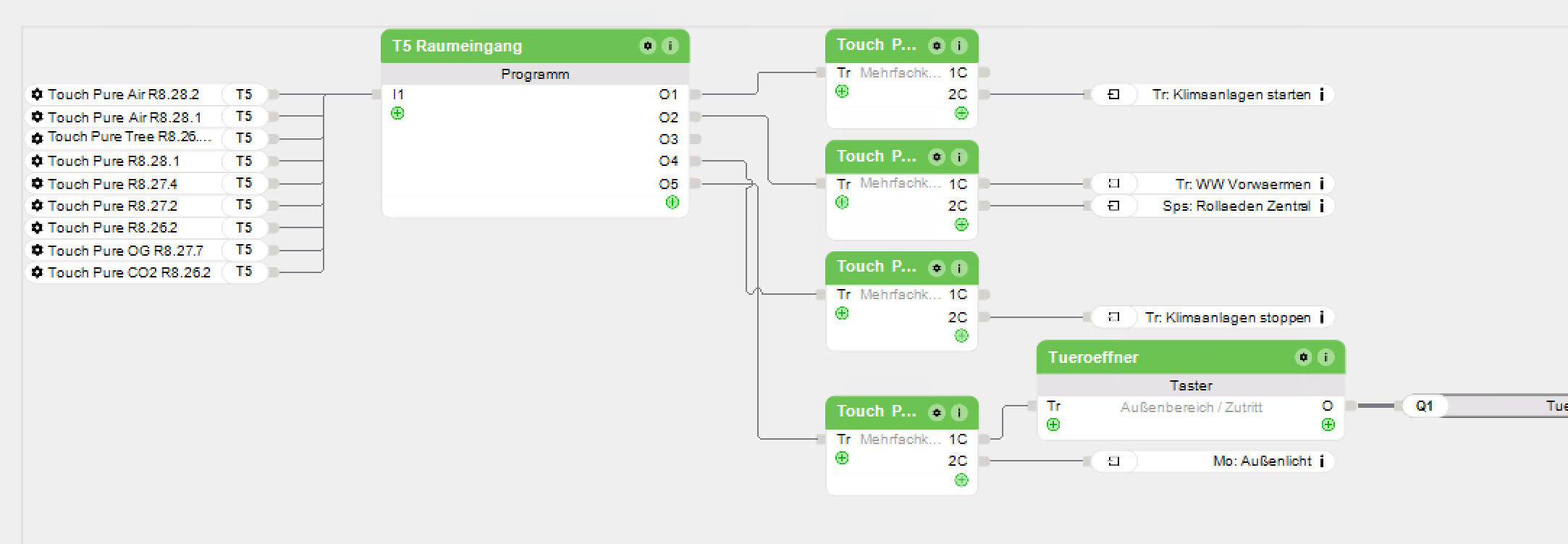Click the Q1 output connector
Viewport: 1568px width, 544px height.
[x=1424, y=406]
